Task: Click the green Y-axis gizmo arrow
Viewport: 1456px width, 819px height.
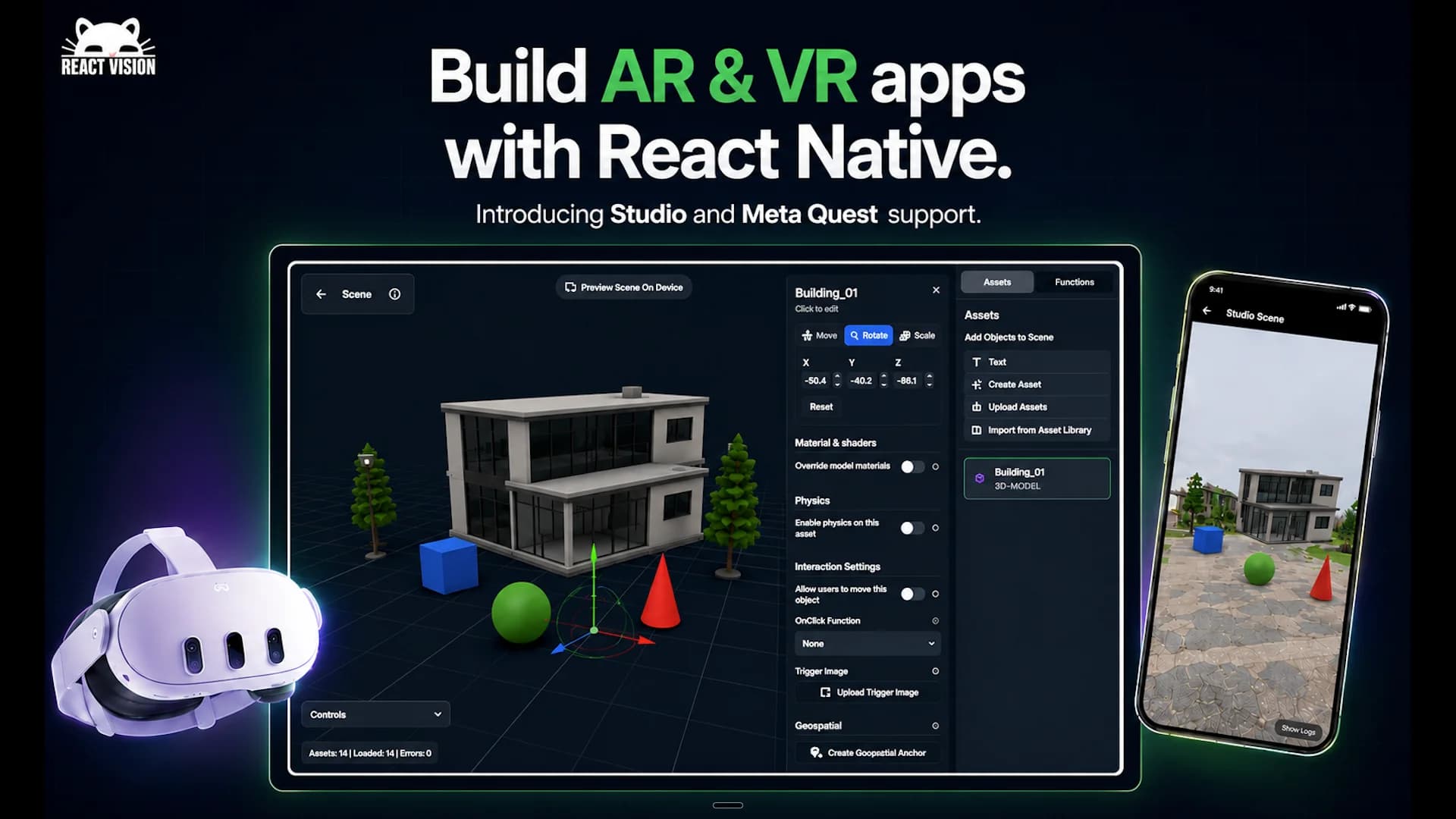Action: pyautogui.click(x=594, y=555)
